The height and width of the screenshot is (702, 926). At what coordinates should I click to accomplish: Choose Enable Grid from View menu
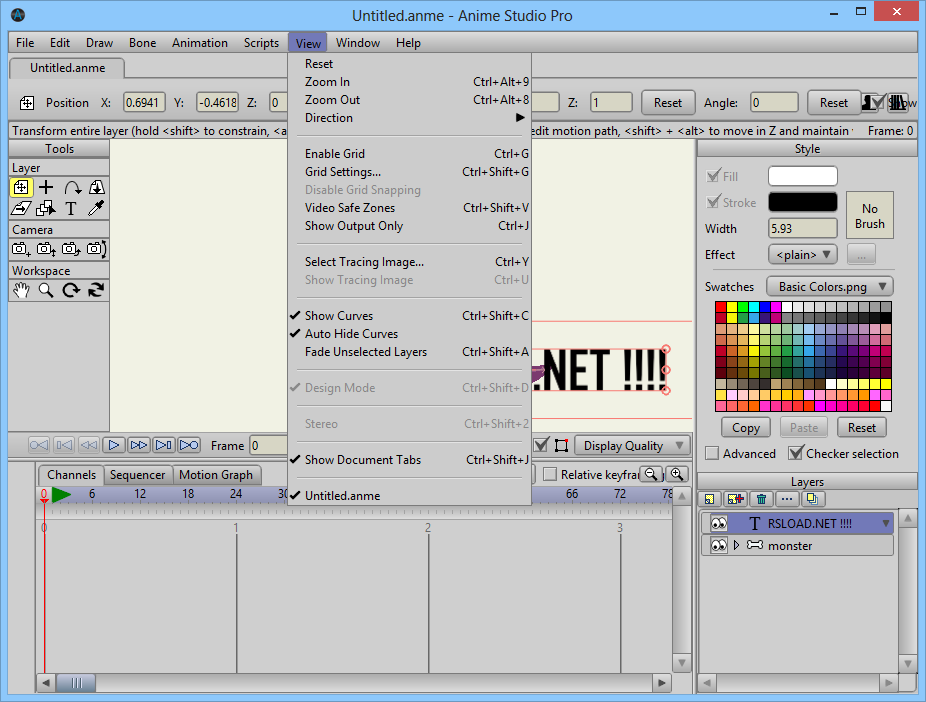[335, 154]
